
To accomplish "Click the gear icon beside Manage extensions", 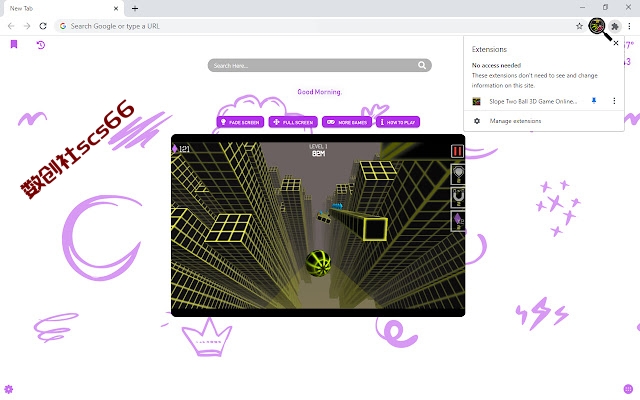I will (477, 121).
